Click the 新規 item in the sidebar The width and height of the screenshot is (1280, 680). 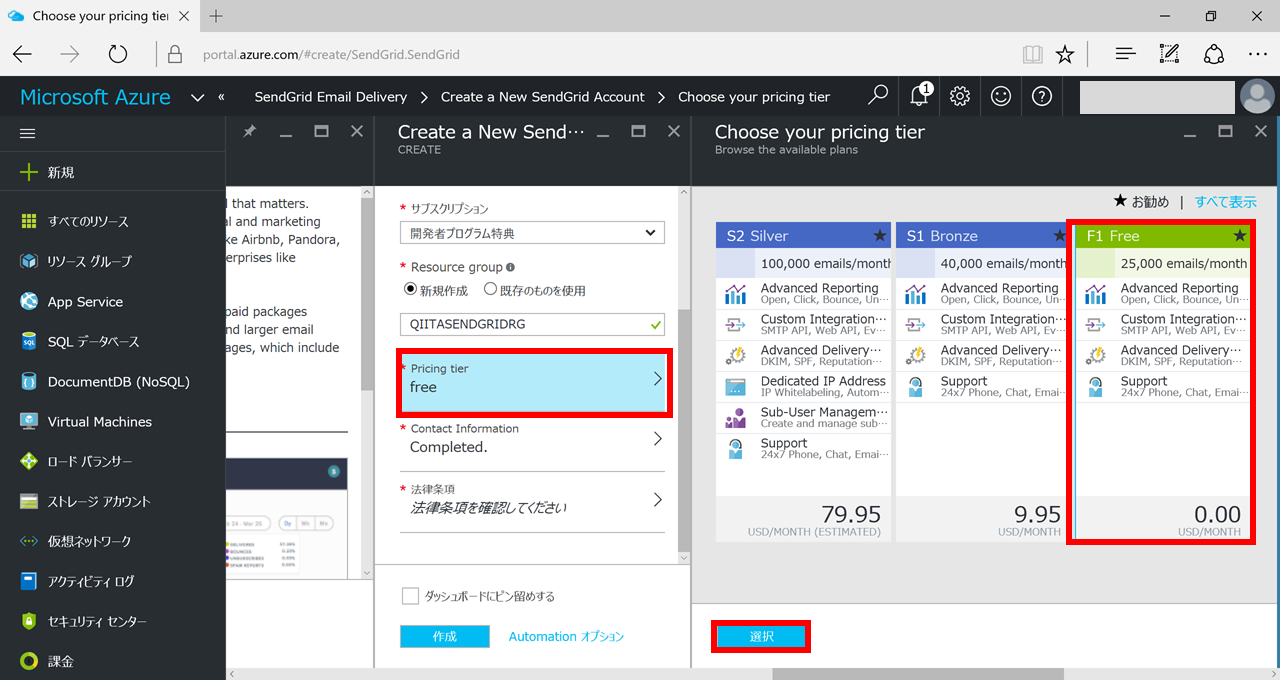coord(113,172)
